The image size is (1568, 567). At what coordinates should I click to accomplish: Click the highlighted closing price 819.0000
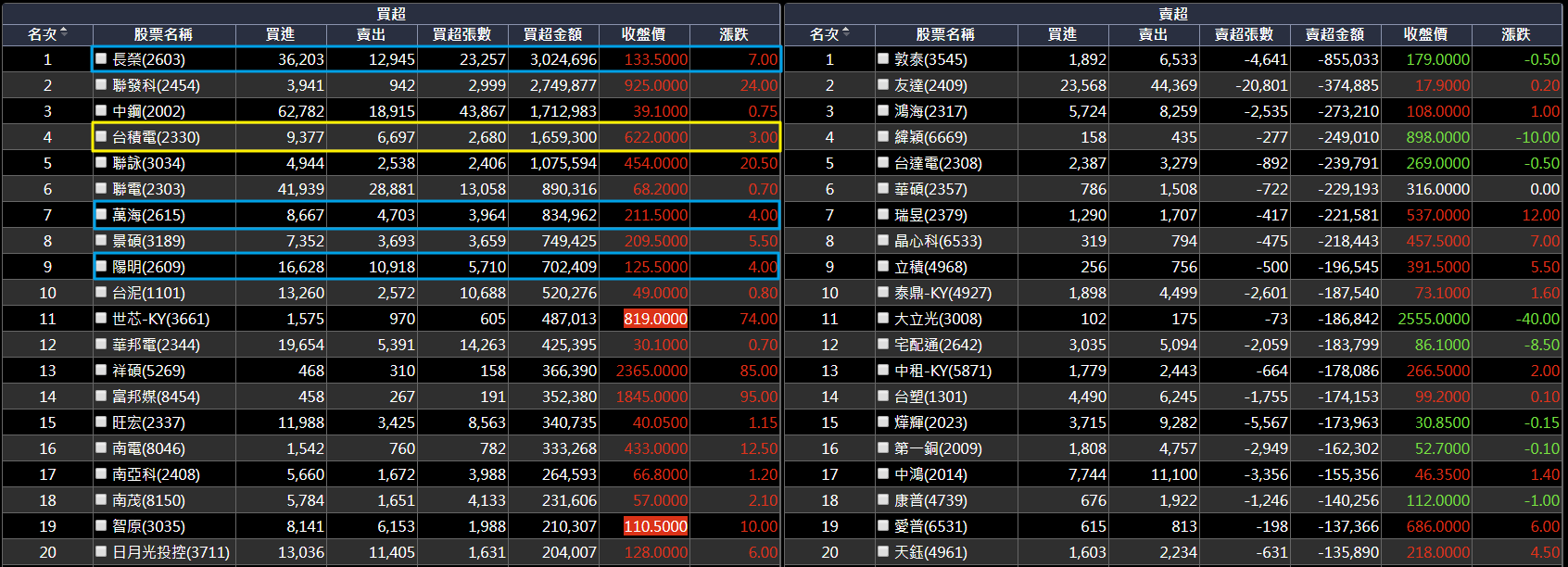pos(656,319)
